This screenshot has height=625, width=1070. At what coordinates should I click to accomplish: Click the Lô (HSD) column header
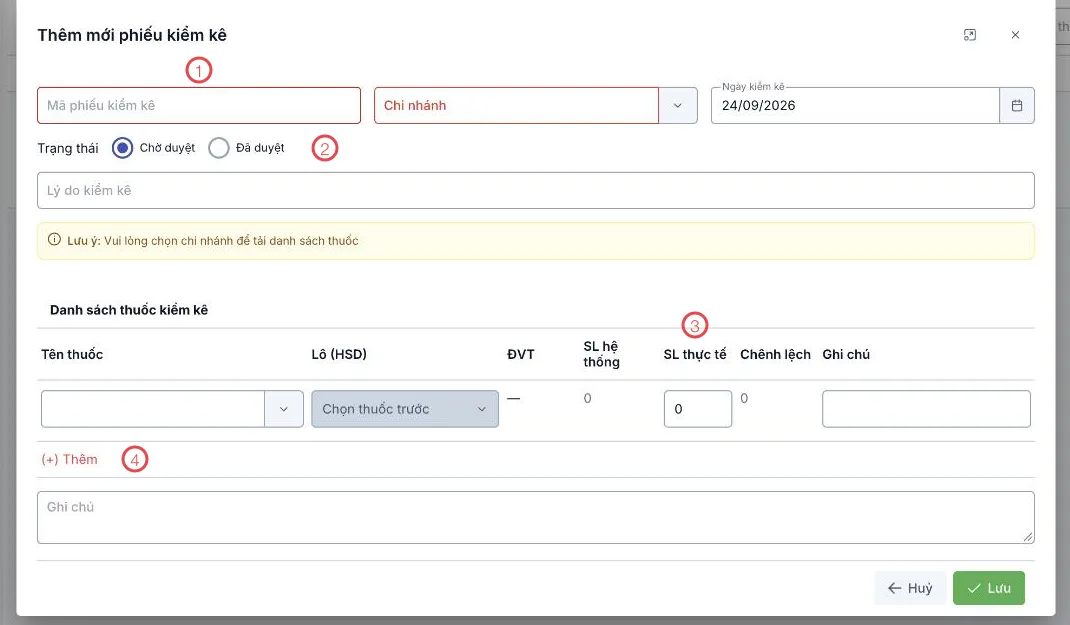[x=338, y=354]
